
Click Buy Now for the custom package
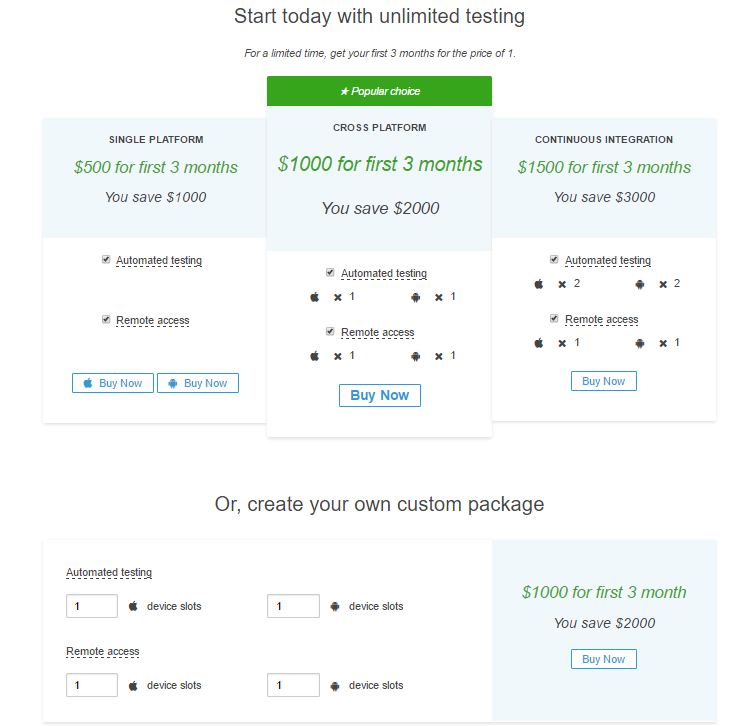603,659
